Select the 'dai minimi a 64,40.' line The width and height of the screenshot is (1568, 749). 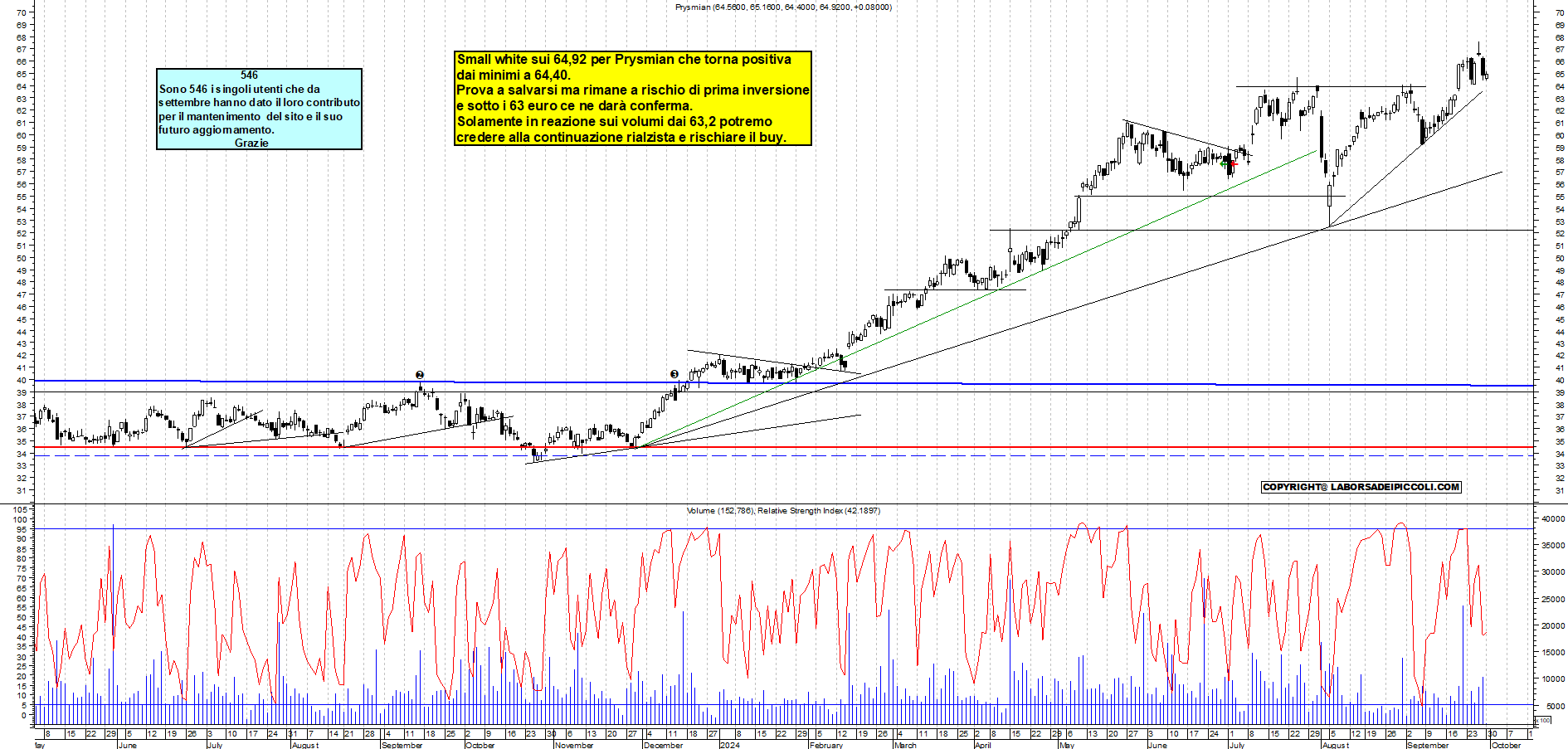tap(514, 75)
